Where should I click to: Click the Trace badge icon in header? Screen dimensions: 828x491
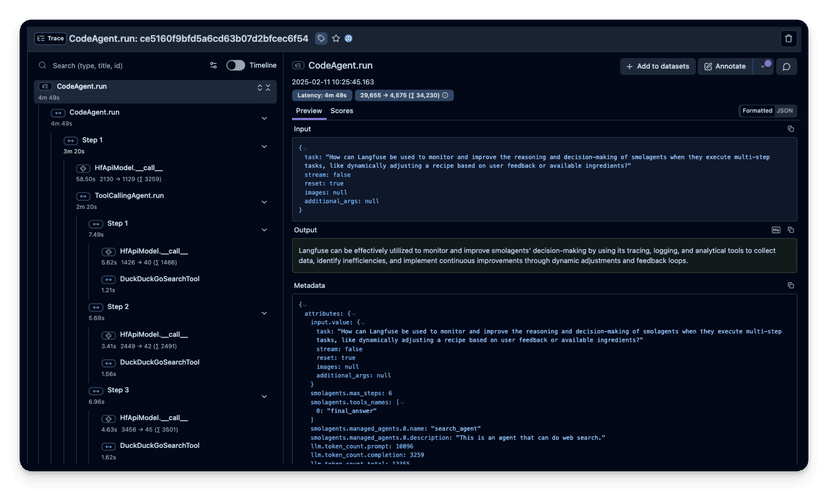(x=50, y=39)
